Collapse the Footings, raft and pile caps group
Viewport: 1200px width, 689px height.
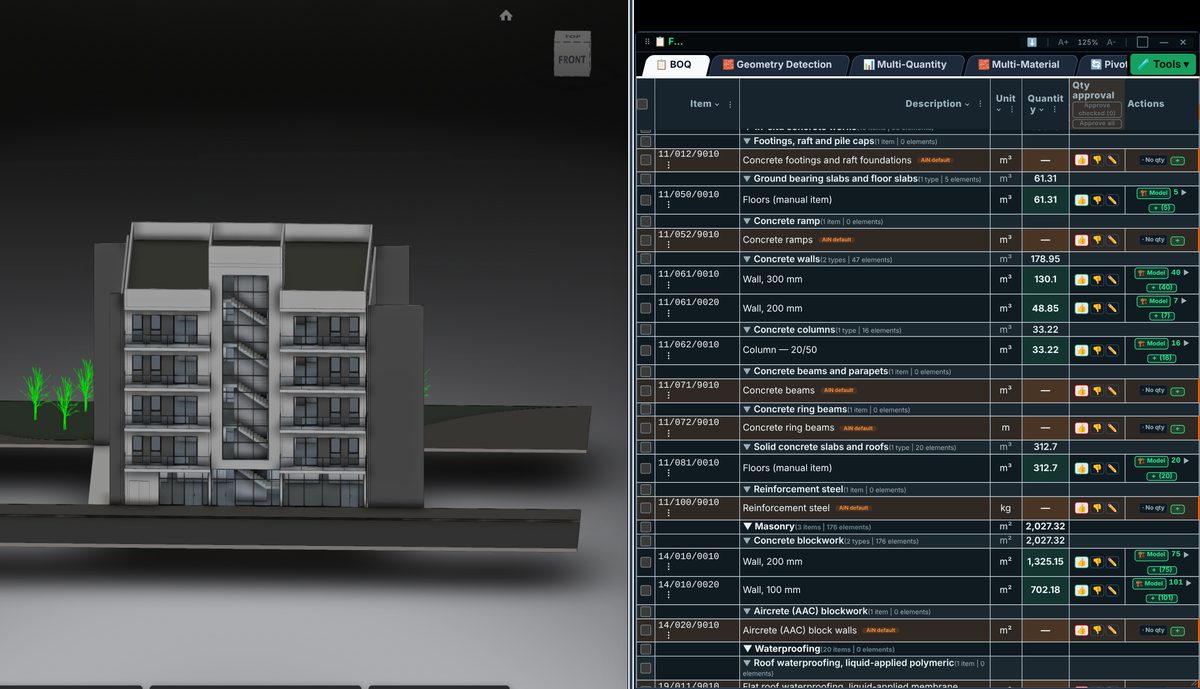747,142
